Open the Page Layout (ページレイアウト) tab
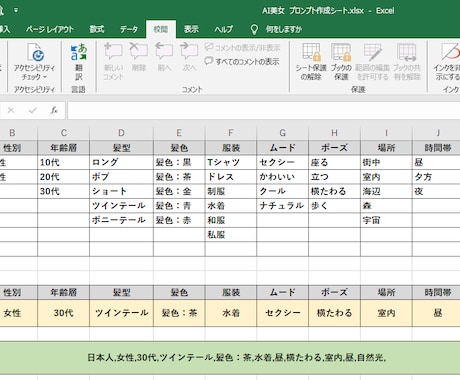The image size is (460, 380). pyautogui.click(x=50, y=29)
